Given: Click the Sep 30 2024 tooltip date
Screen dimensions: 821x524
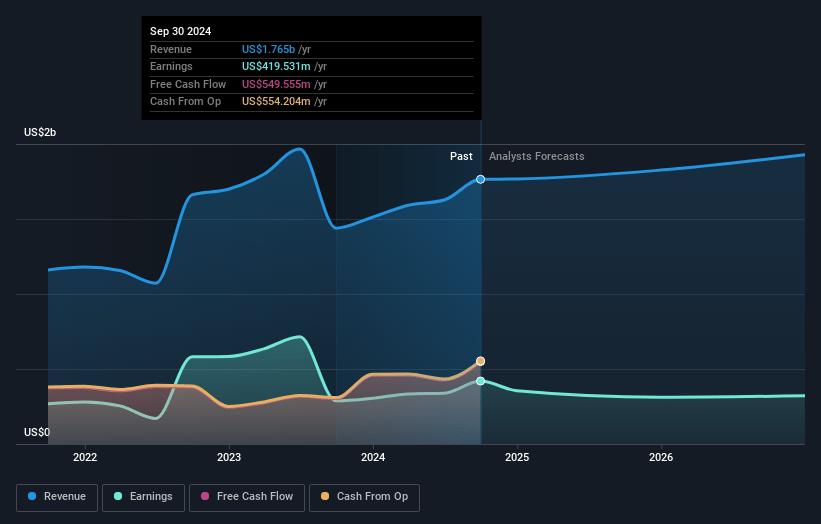Looking at the screenshot, I should pos(181,31).
